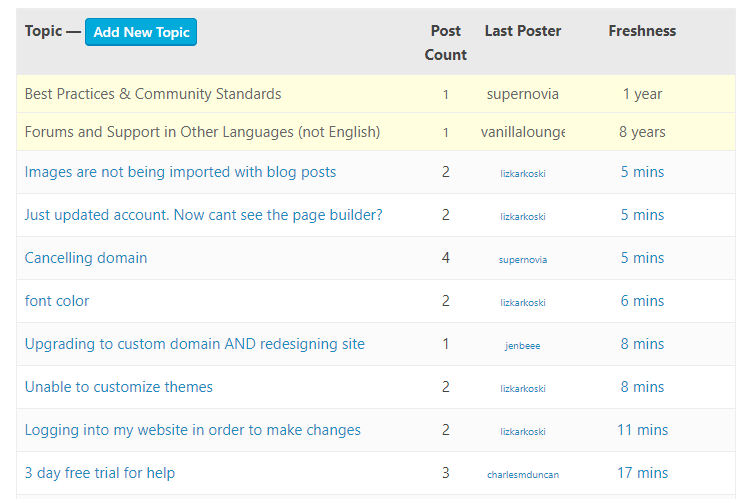
Task: Open the font color topic
Action: tap(57, 301)
